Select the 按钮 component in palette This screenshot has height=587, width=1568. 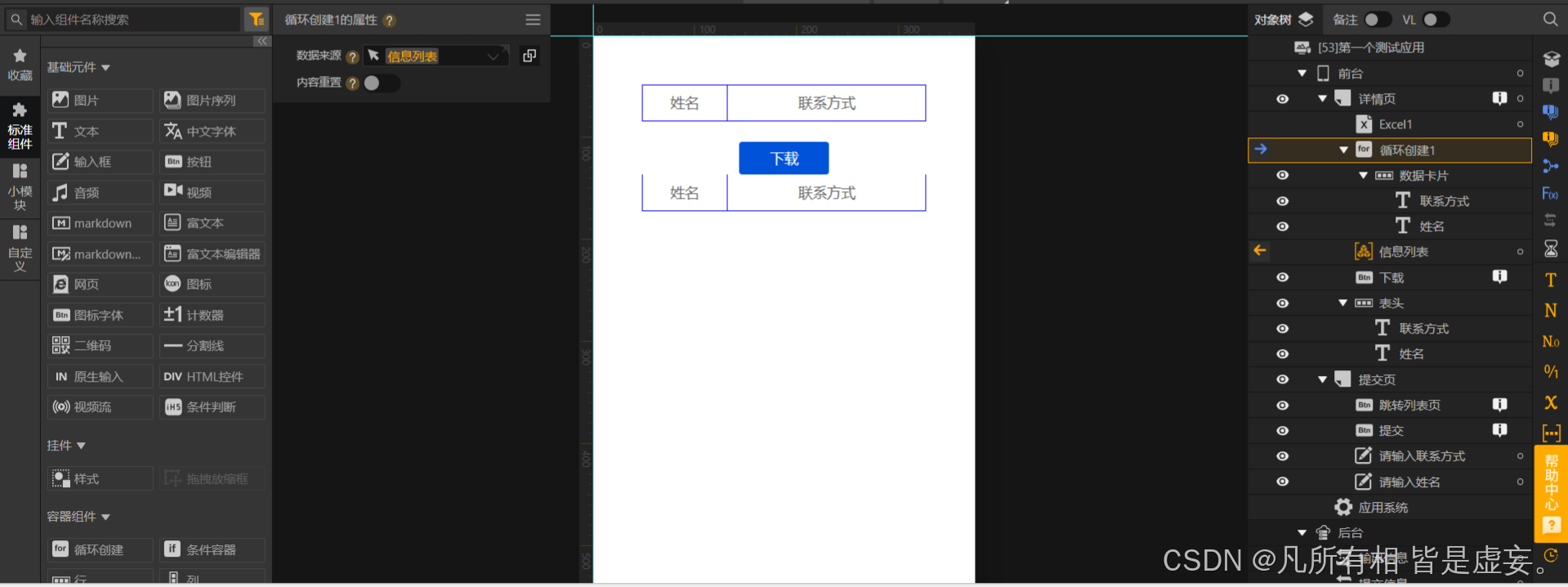click(x=212, y=162)
